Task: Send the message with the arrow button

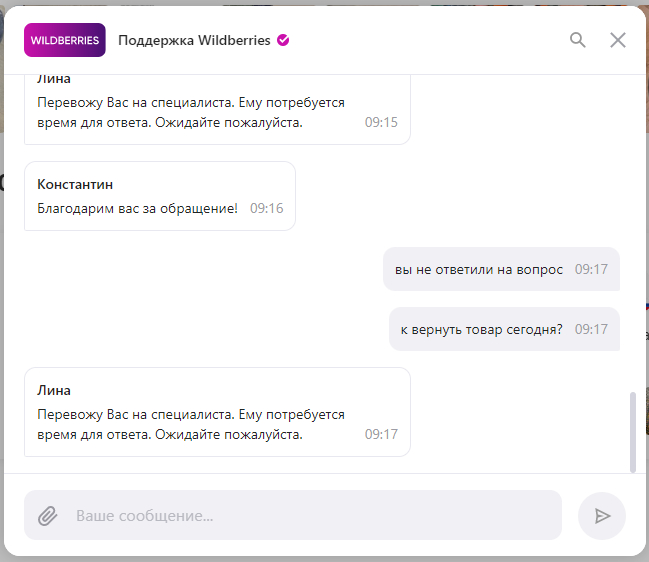Action: (x=601, y=516)
